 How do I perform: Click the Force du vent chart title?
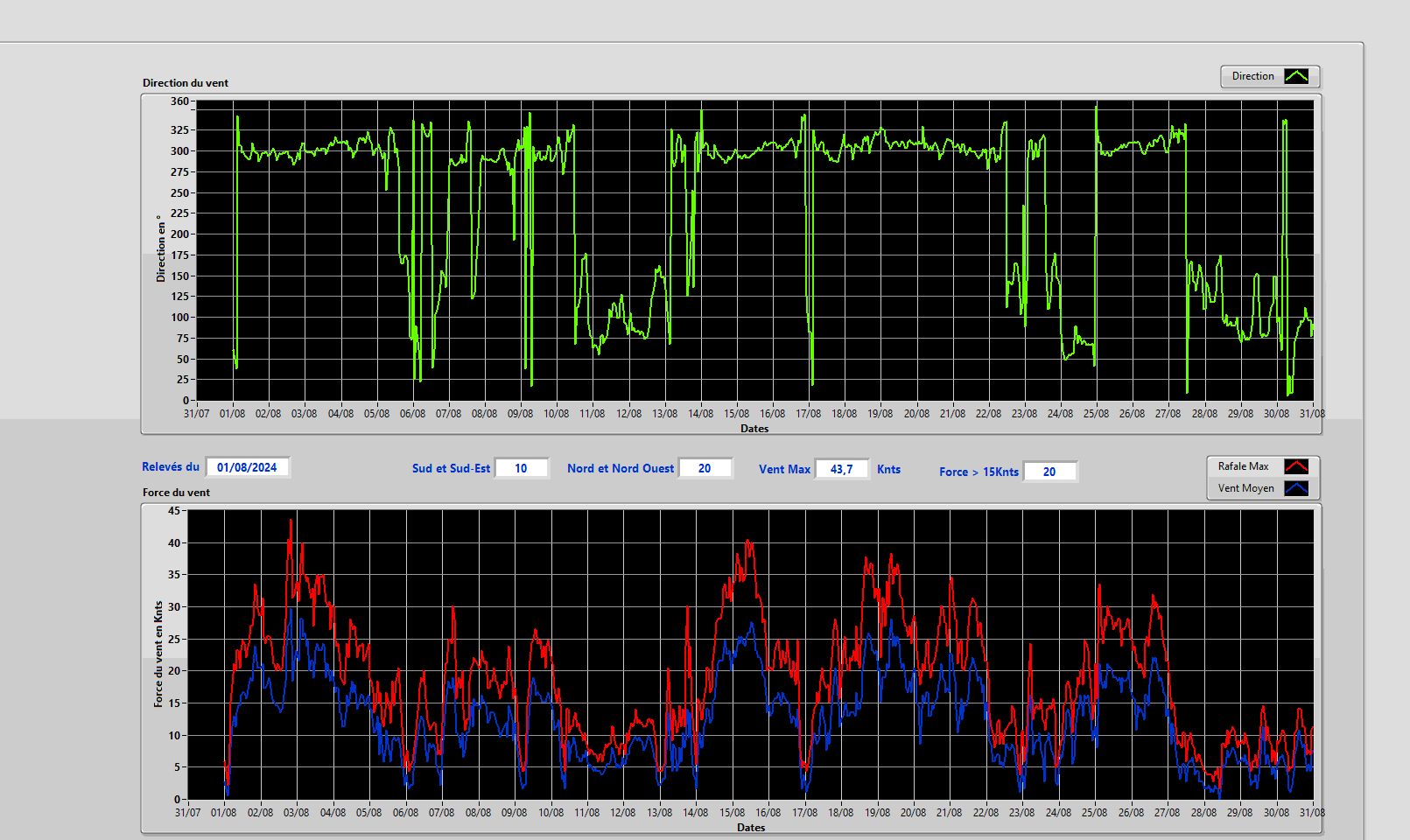coord(176,493)
